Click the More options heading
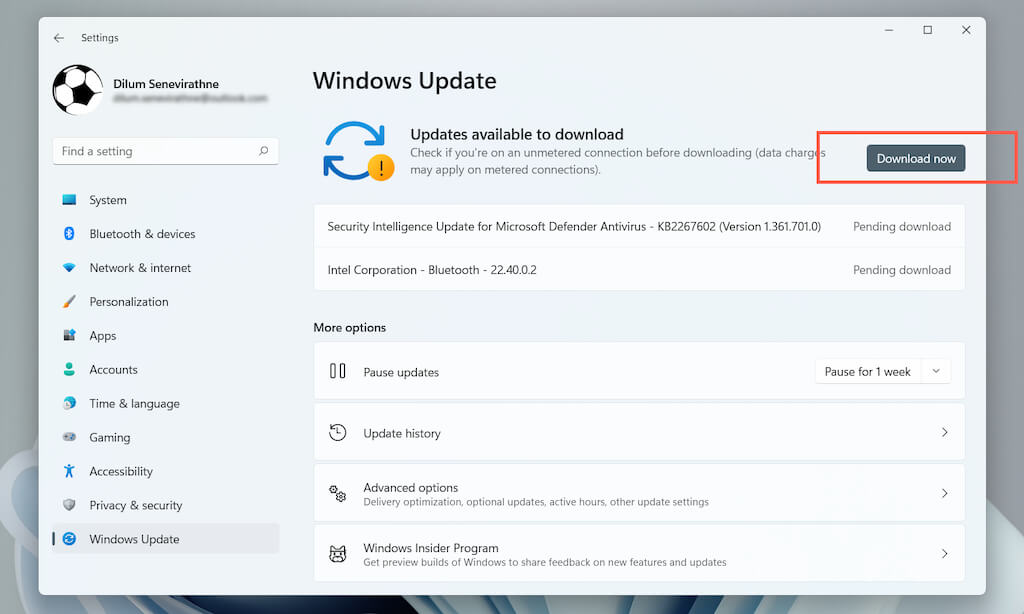The image size is (1024, 614). (x=349, y=327)
